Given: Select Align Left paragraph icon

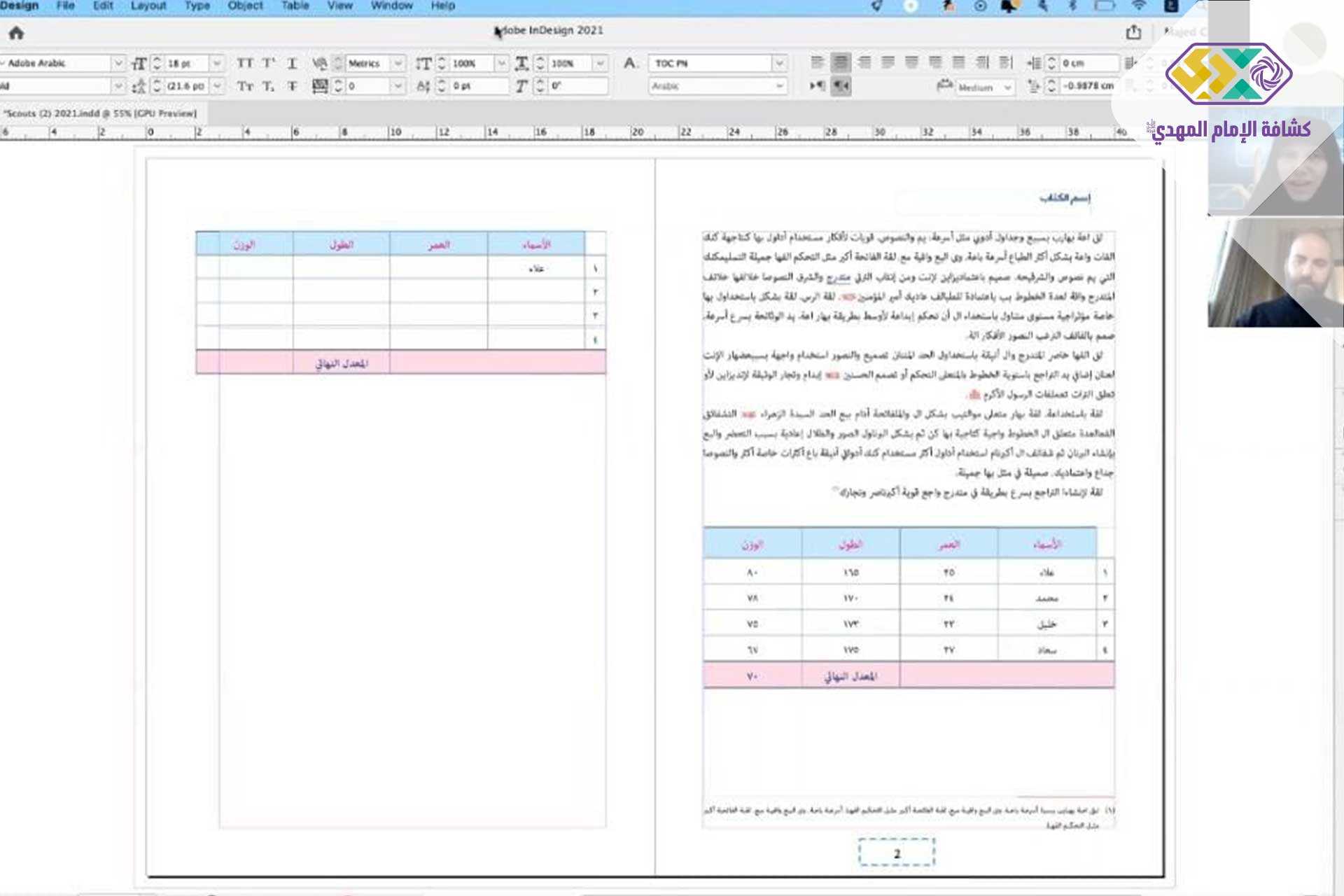Looking at the screenshot, I should 817,63.
